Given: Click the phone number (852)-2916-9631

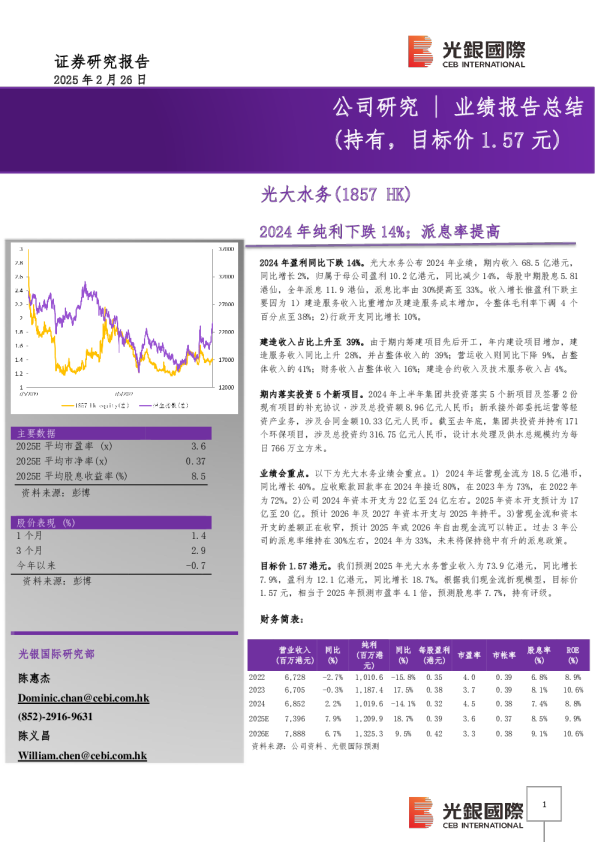Looking at the screenshot, I should point(55,717).
